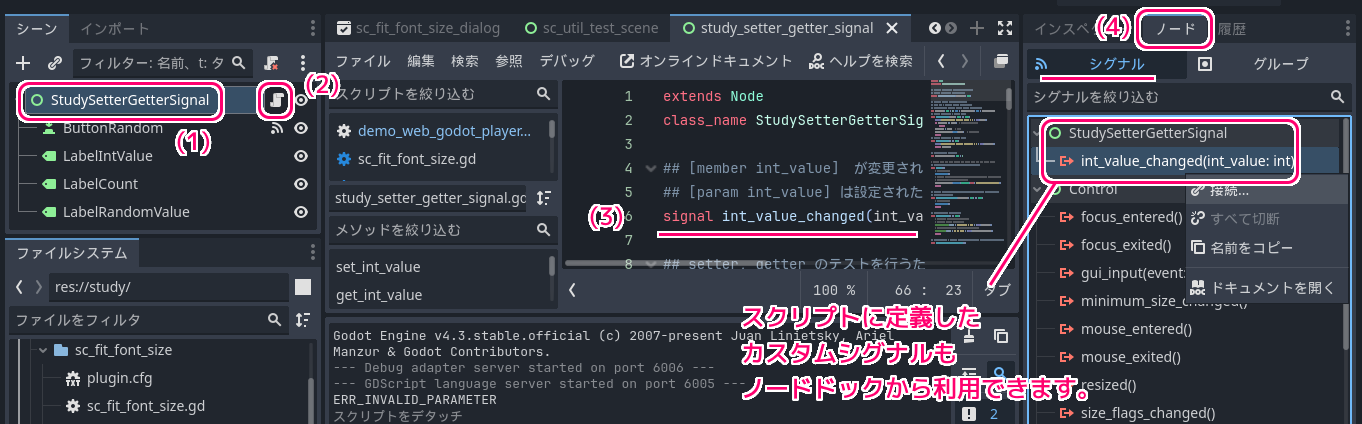The height and width of the screenshot is (424, 1362).
Task: Click the スクリプトを絞り込む filter field
Action: click(x=441, y=95)
